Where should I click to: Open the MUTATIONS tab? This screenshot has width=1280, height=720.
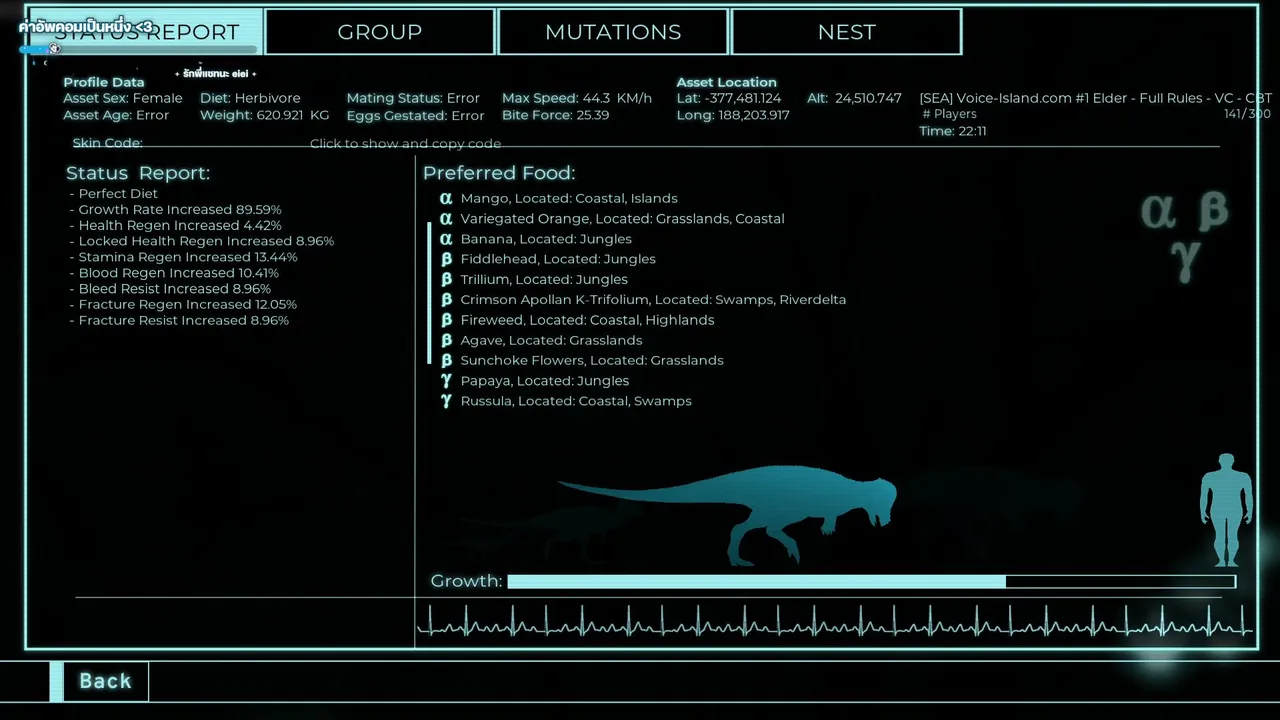click(613, 32)
